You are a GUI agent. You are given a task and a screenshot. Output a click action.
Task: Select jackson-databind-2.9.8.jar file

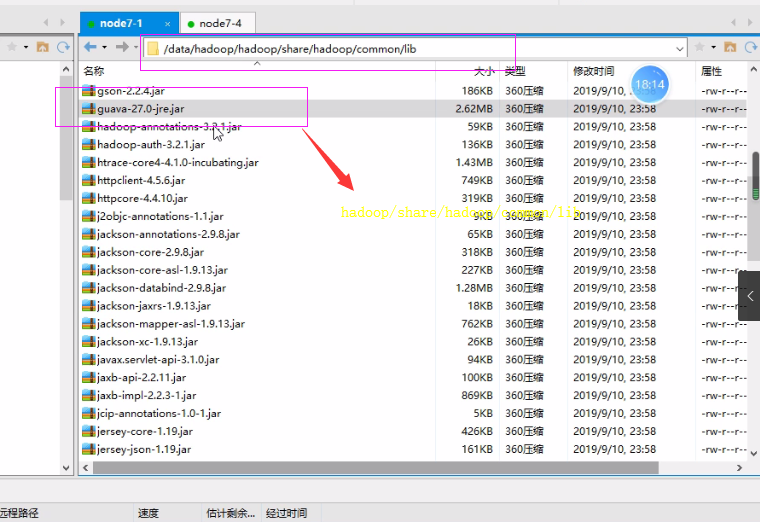click(161, 288)
